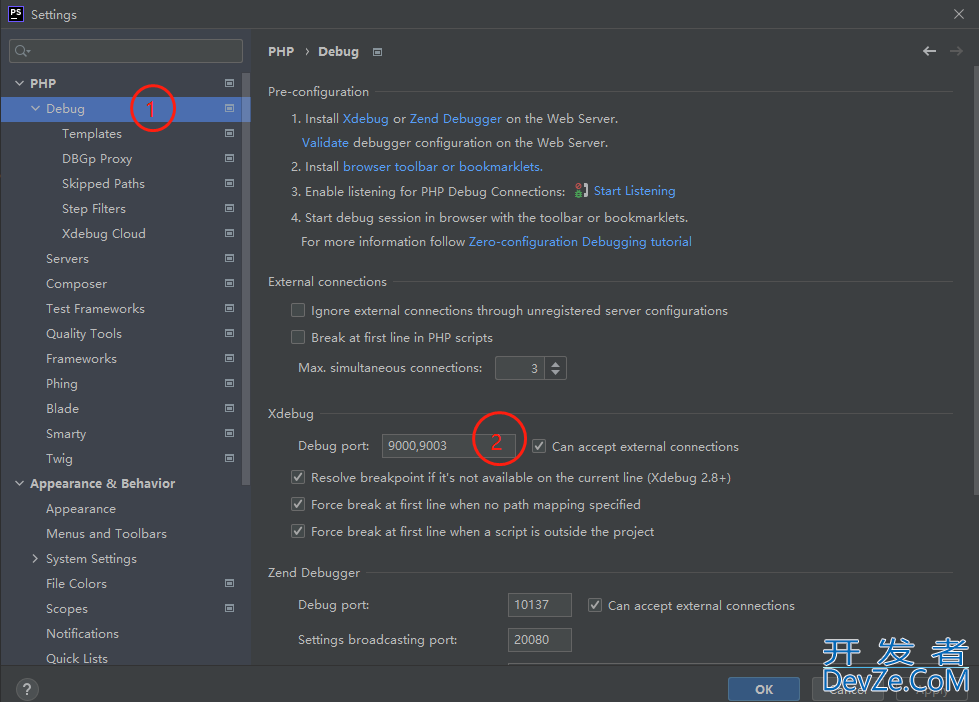Click the project-level icon beside Templates
Image resolution: width=979 pixels, height=702 pixels.
click(x=229, y=133)
